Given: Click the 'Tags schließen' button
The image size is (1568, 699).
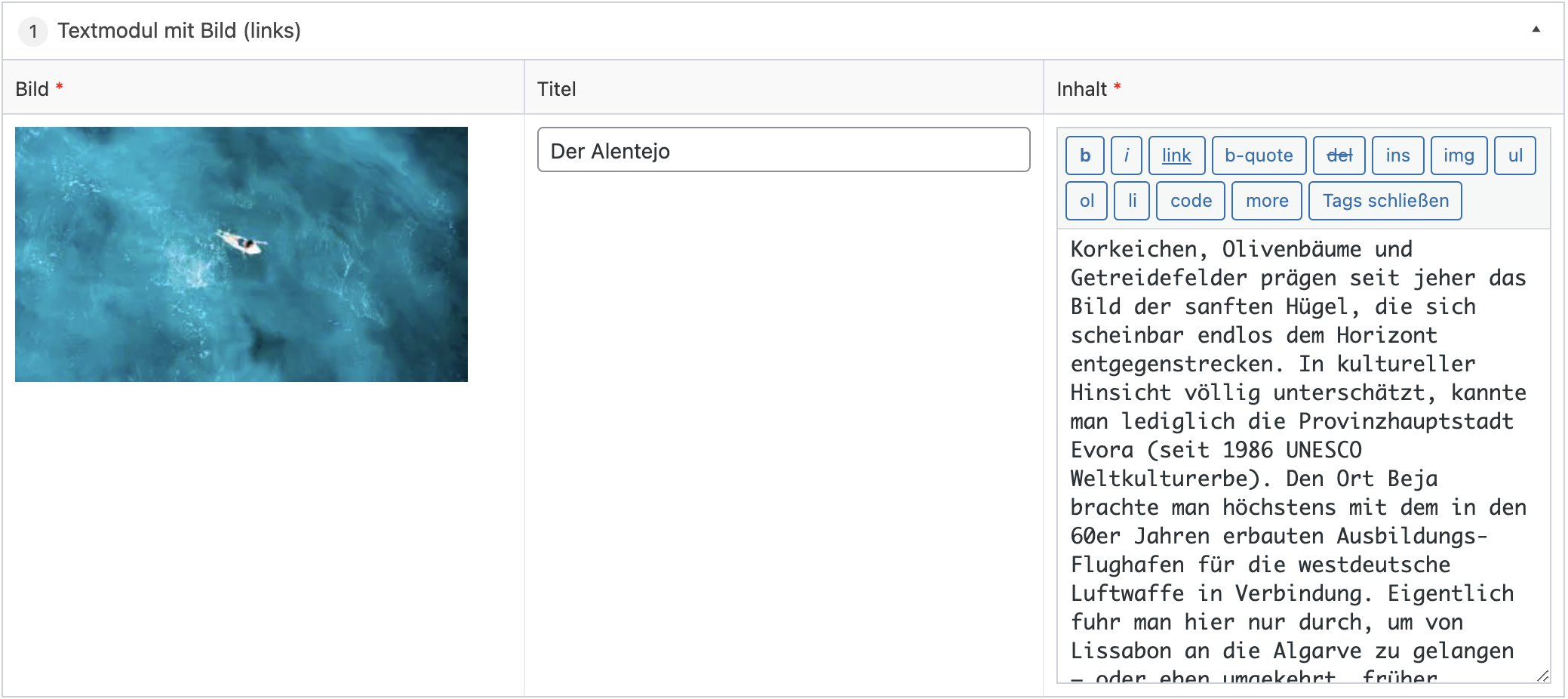Looking at the screenshot, I should [x=1385, y=201].
